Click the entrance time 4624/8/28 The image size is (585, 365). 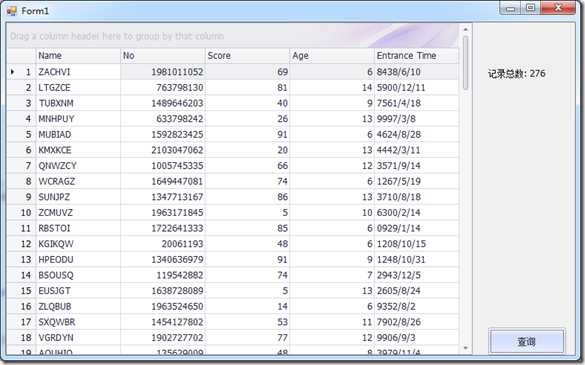pos(417,134)
